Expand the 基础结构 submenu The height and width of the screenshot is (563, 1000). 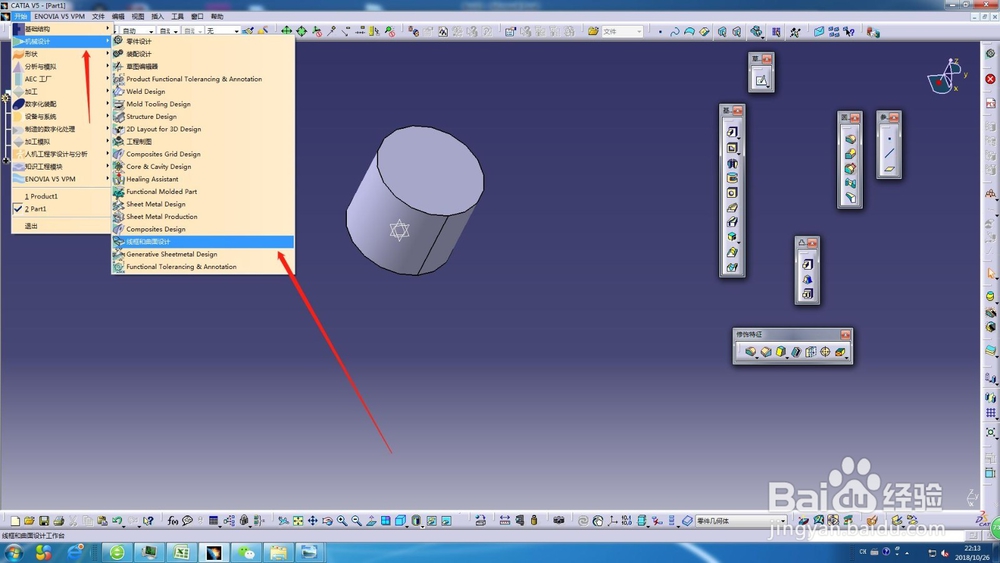(62, 29)
